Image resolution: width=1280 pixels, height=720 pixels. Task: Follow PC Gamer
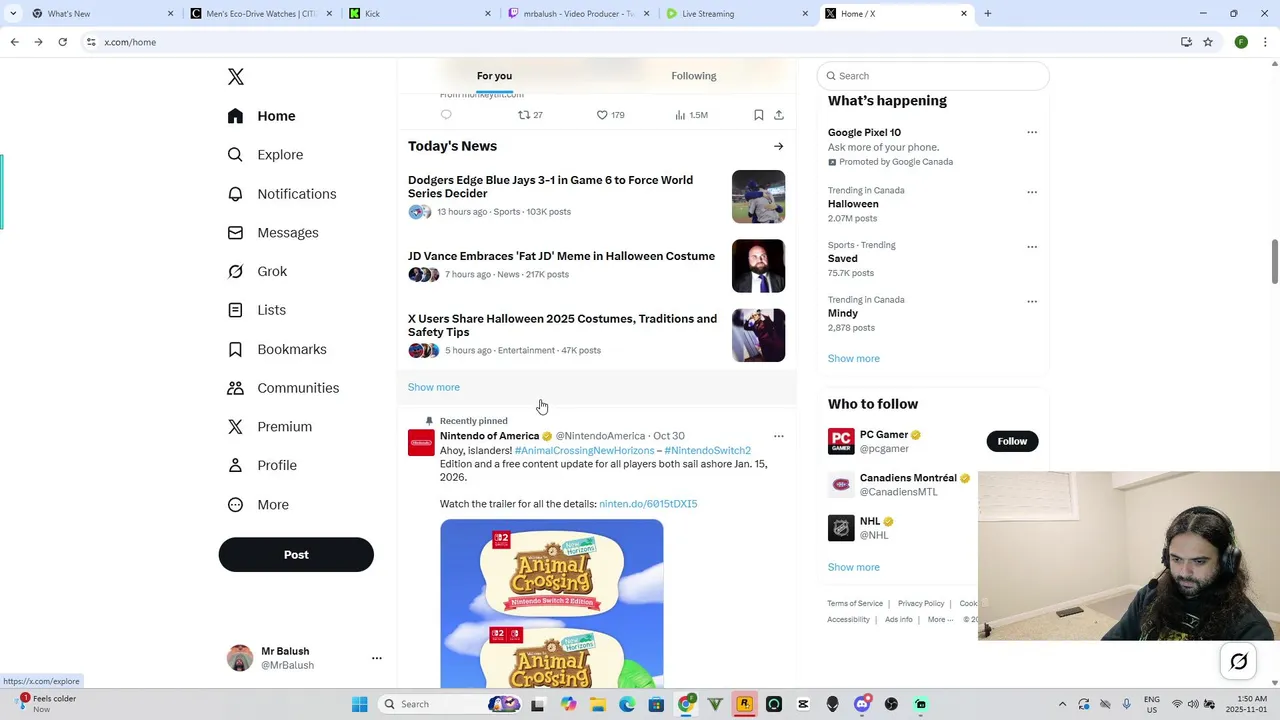click(1012, 441)
